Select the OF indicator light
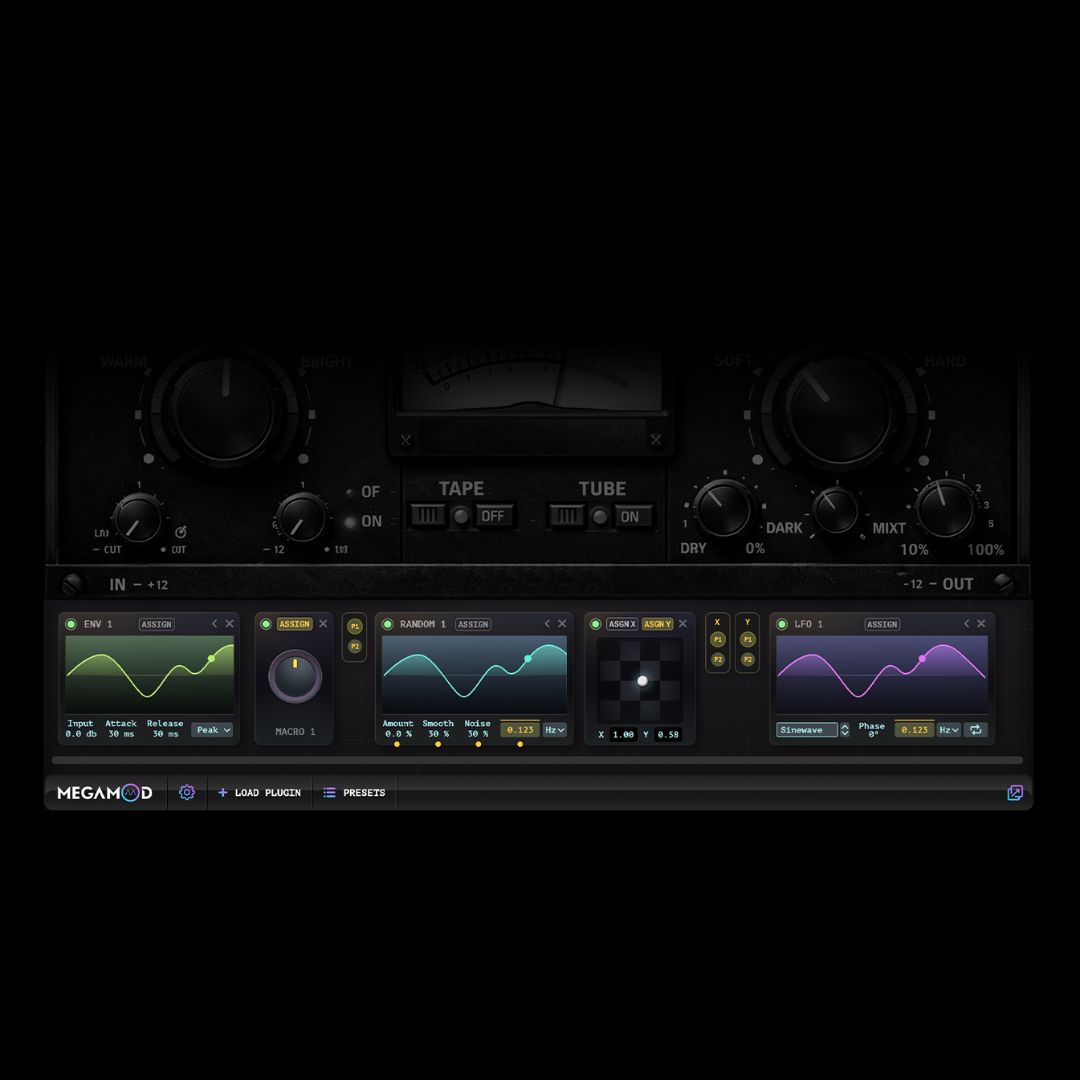 pos(350,492)
